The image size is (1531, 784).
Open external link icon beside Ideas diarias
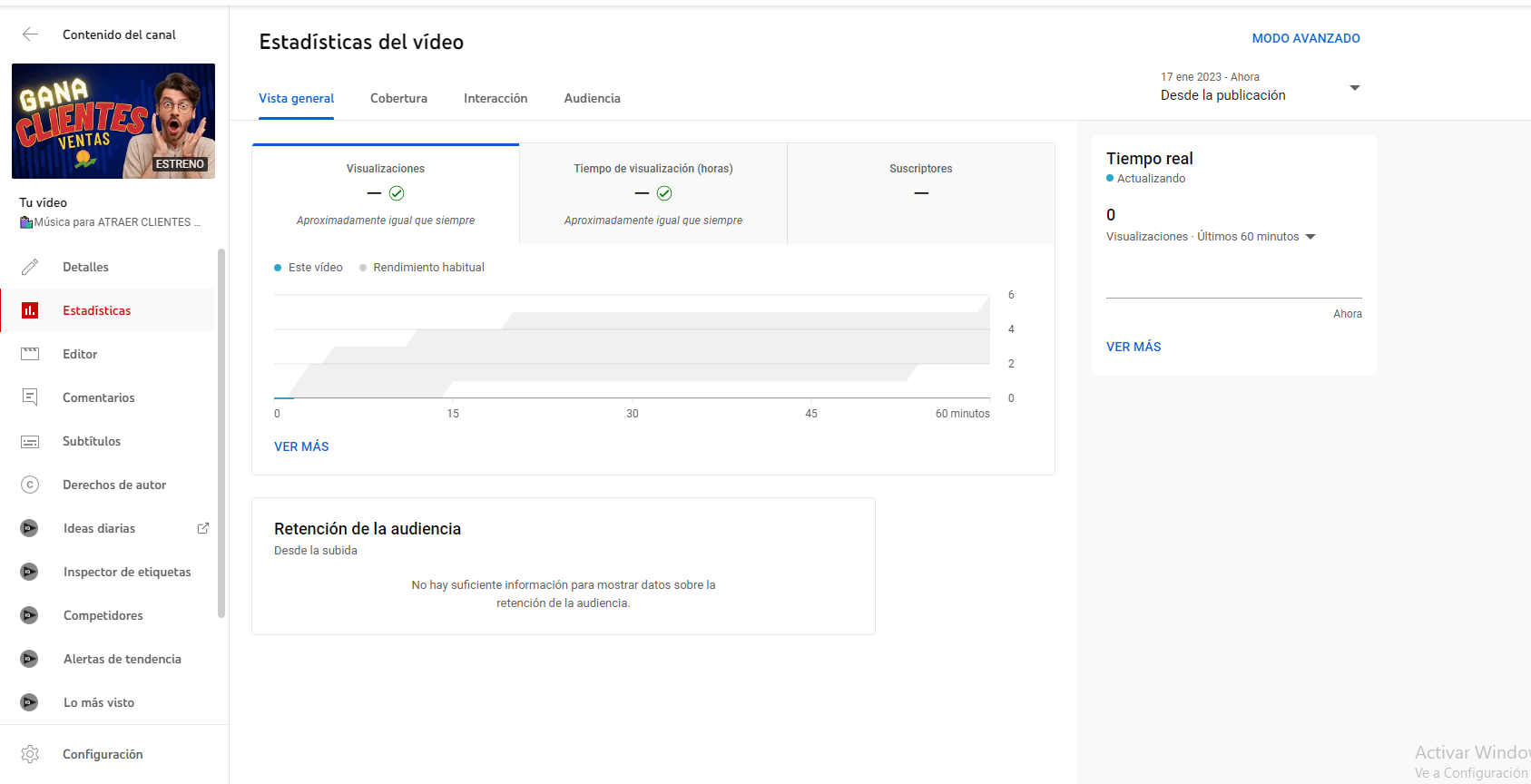point(203,528)
